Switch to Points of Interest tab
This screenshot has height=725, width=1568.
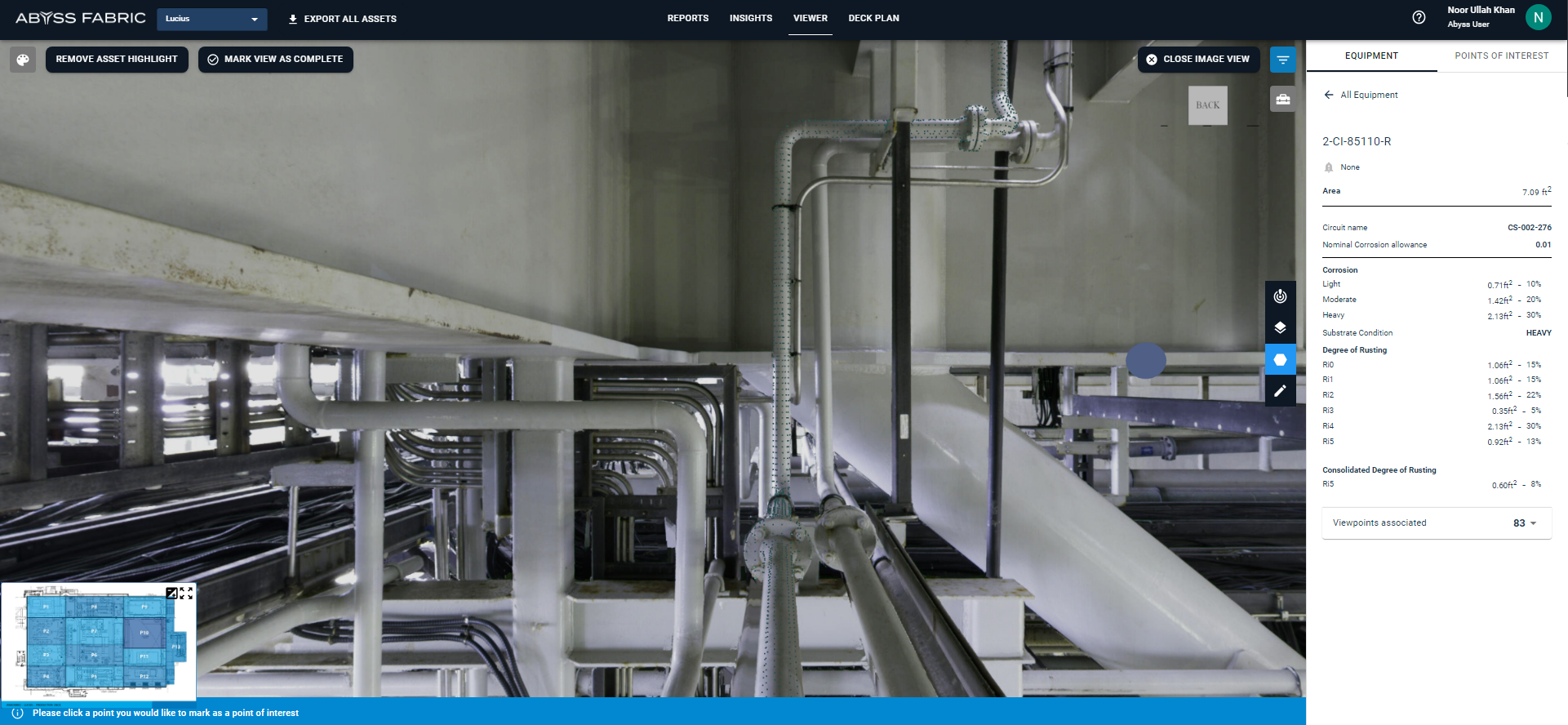click(1501, 56)
